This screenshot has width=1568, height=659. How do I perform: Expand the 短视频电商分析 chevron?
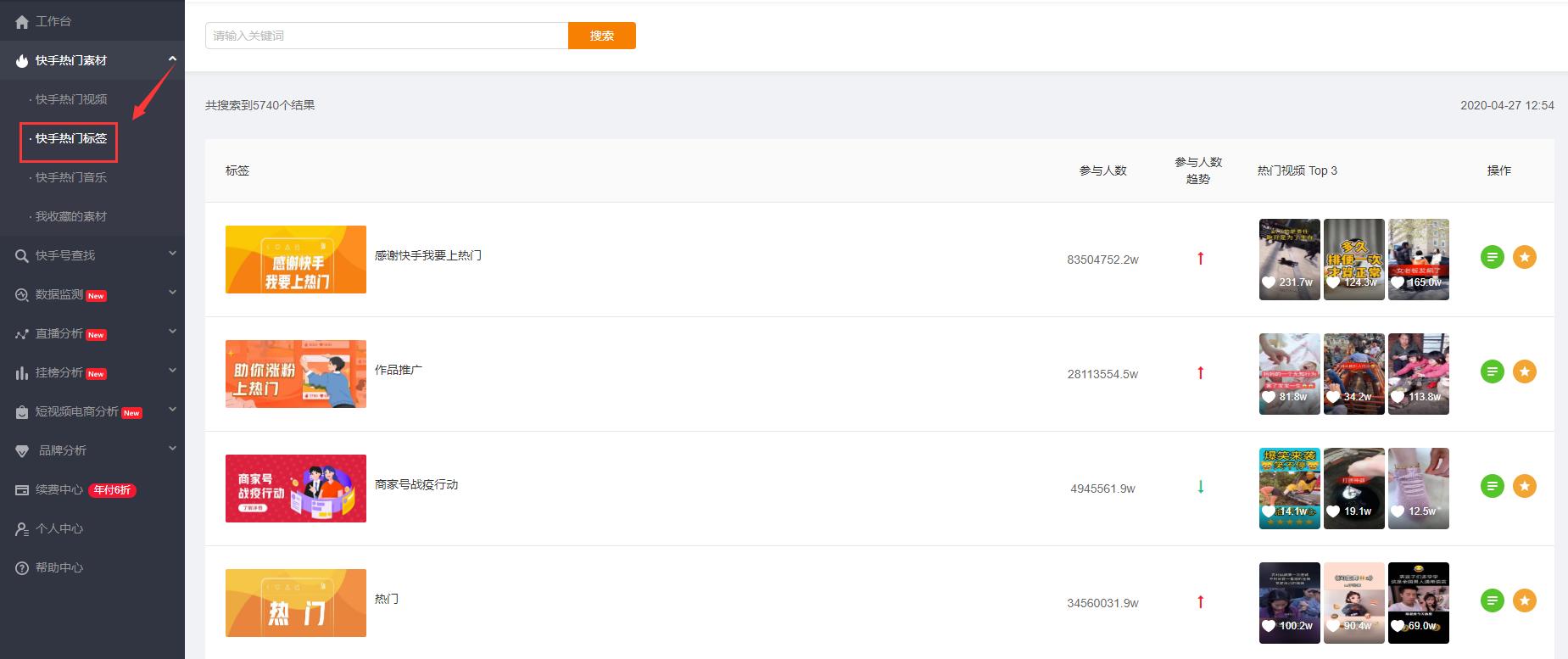click(172, 410)
